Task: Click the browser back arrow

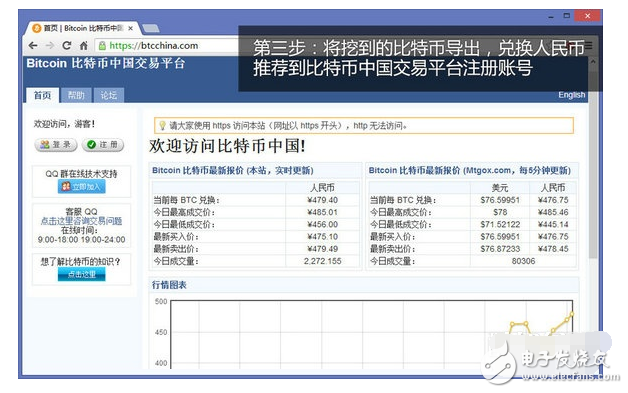Action: tap(33, 46)
